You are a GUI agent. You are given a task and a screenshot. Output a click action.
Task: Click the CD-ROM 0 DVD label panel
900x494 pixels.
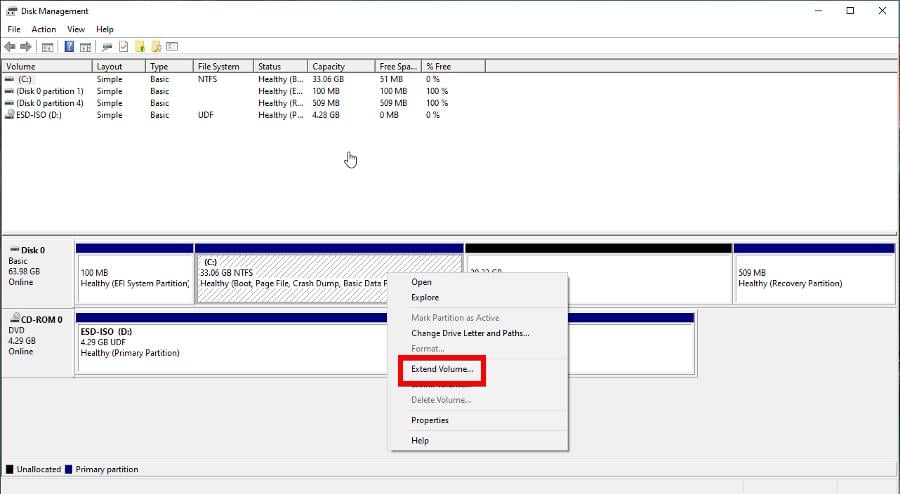click(38, 343)
